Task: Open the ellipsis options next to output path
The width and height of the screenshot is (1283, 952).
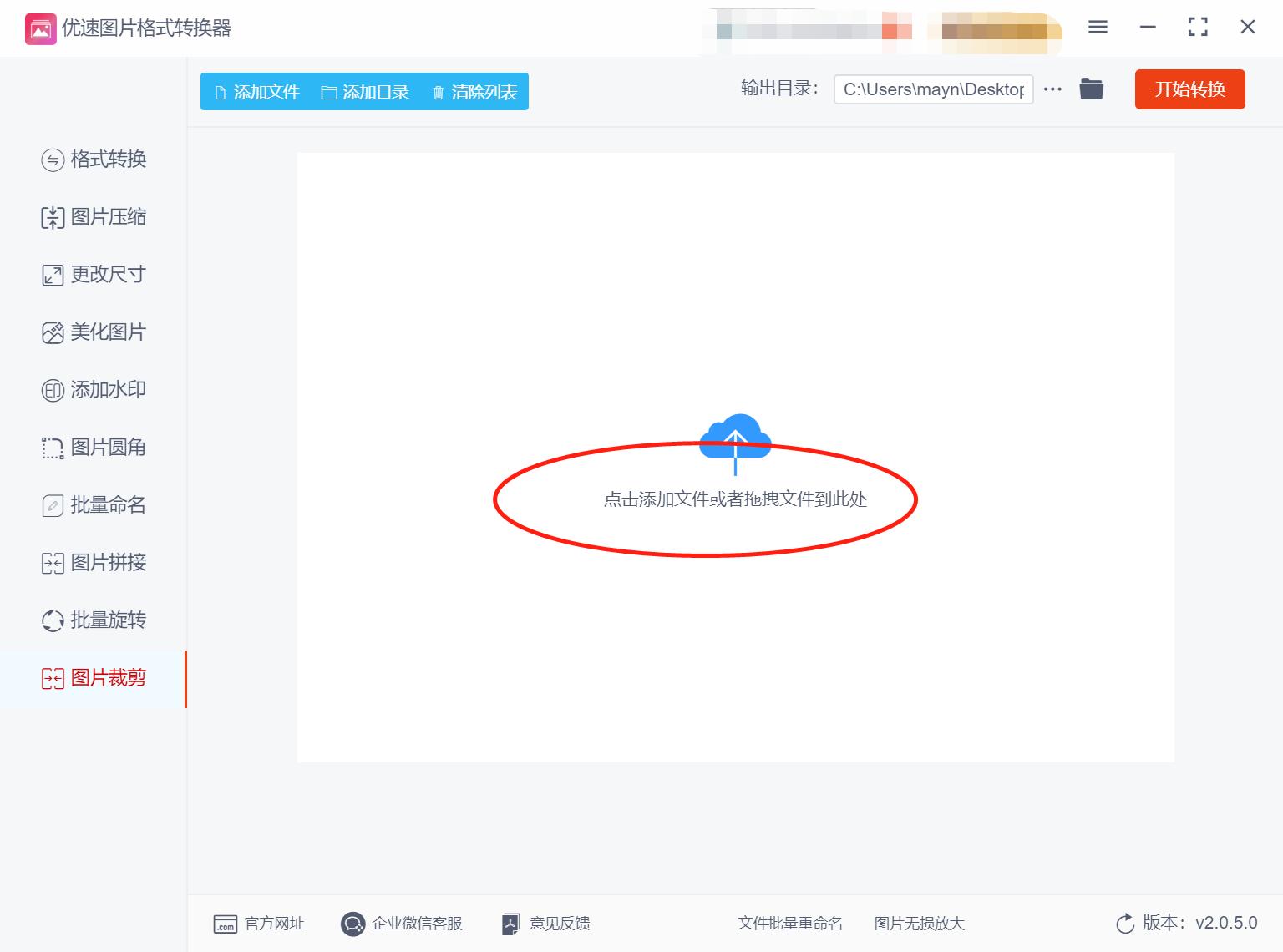Action: pos(1052,89)
